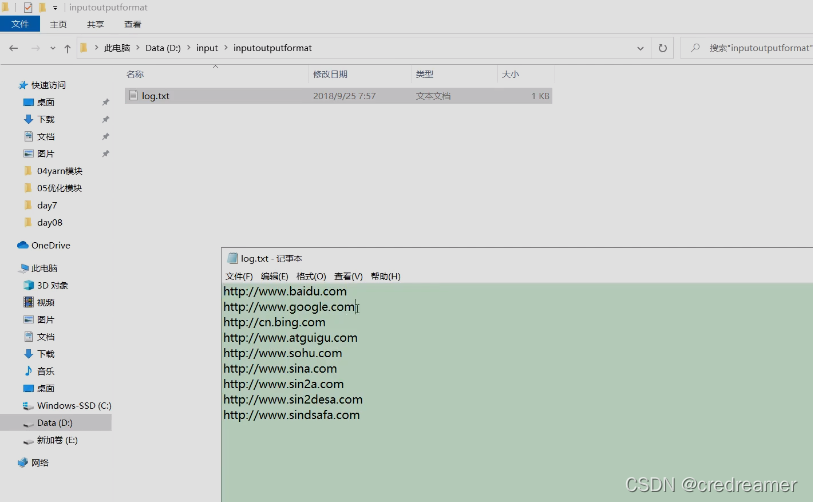
Task: Click the log.txt file icon
Action: (x=133, y=96)
